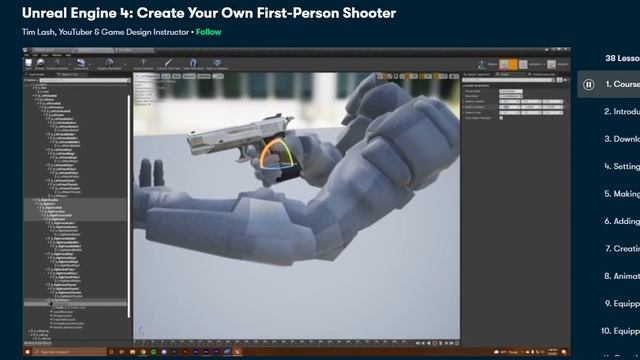Image resolution: width=640 pixels, height=360 pixels.
Task: Open Tim Lash instructor profile link
Action: [x=105, y=32]
